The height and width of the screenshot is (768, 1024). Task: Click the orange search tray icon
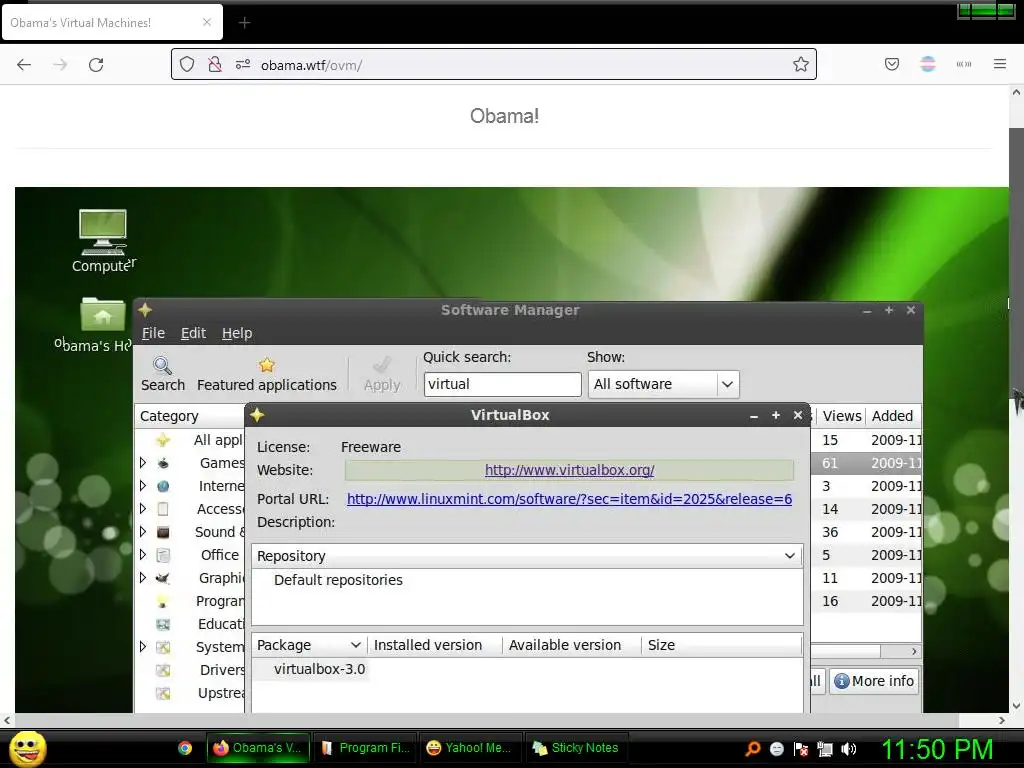click(x=753, y=749)
